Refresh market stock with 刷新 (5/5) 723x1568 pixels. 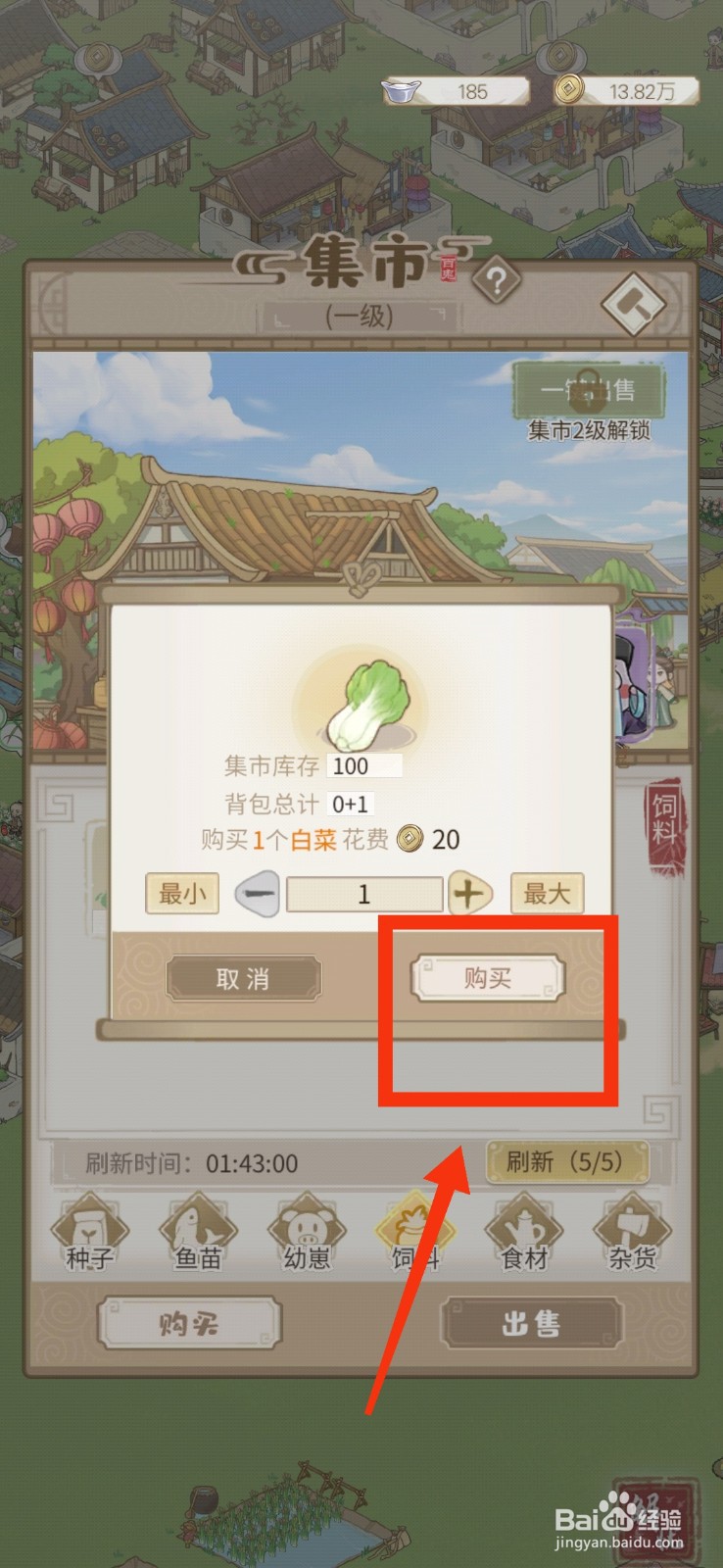tap(567, 1163)
